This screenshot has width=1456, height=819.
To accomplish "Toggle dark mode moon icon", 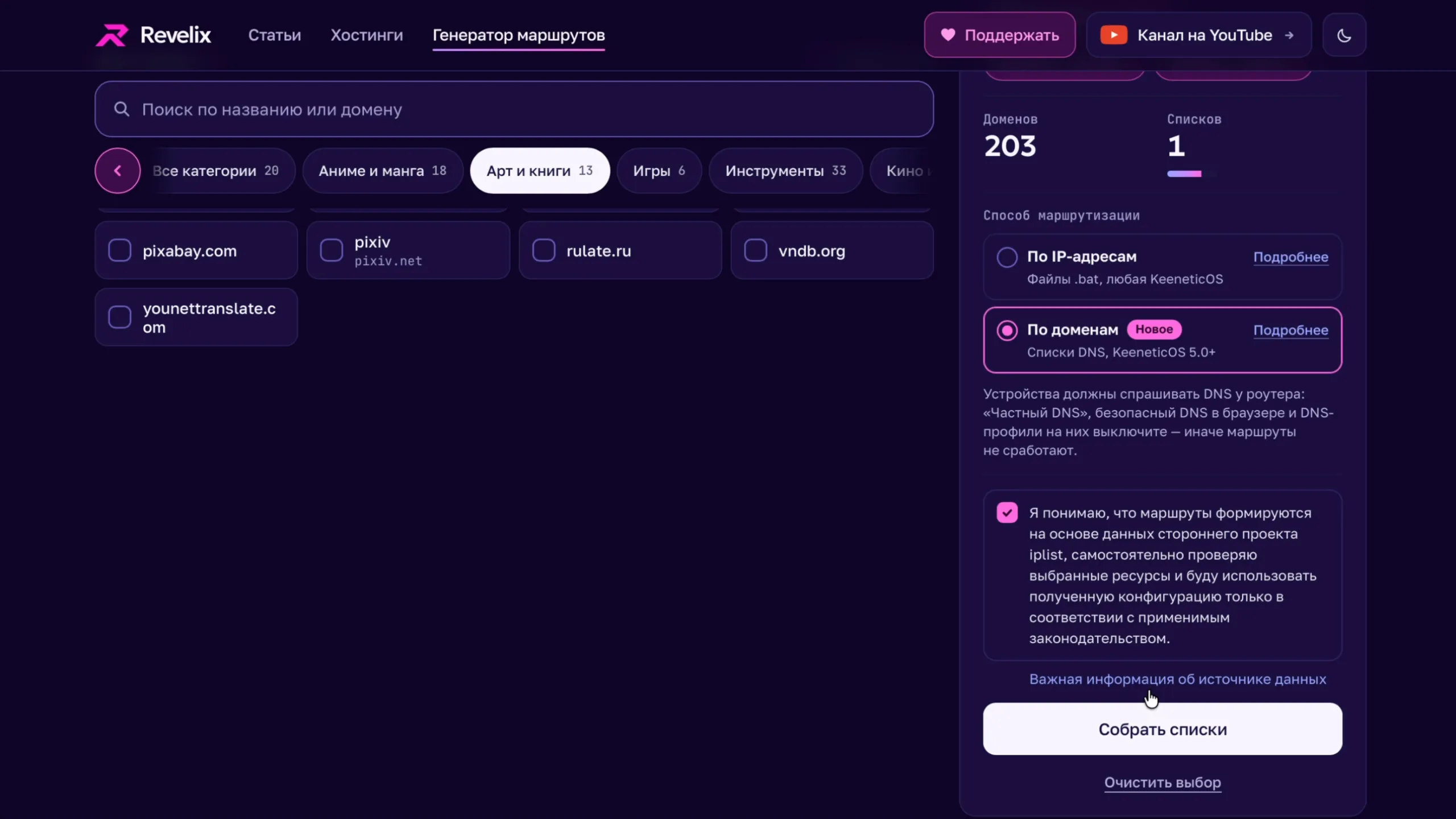I will [1344, 35].
